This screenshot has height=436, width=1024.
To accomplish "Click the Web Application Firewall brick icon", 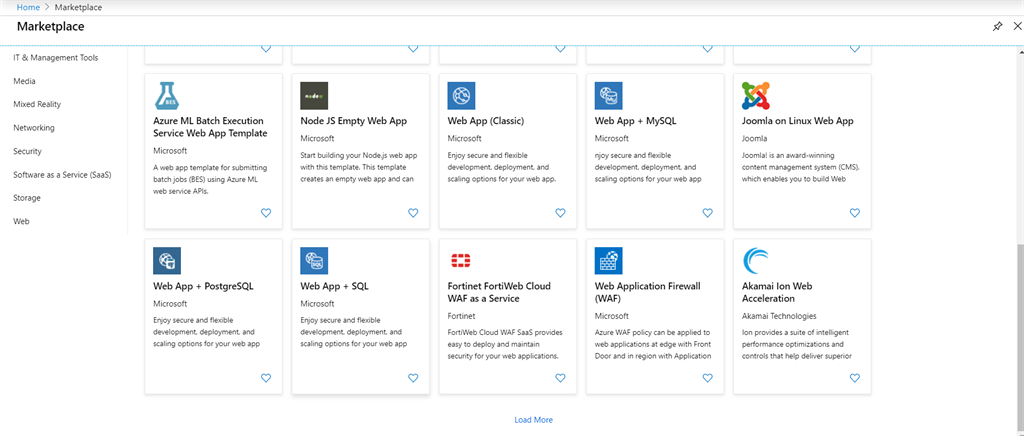I will coord(608,261).
